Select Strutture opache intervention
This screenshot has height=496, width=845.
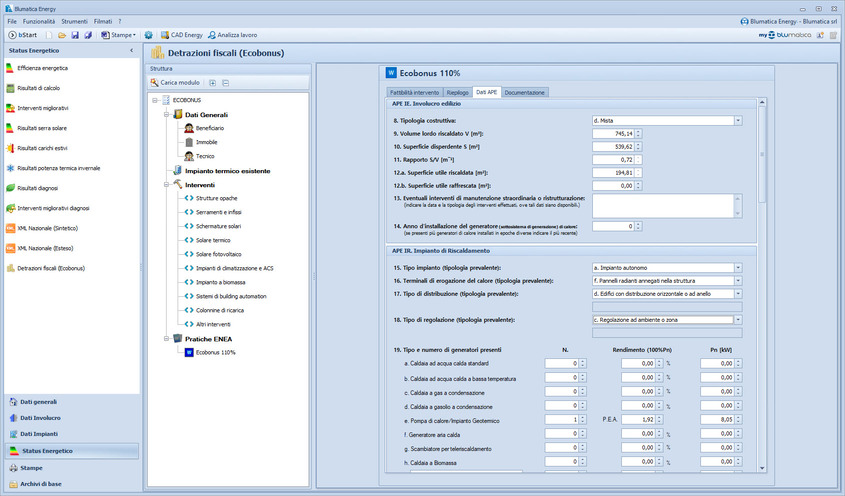pos(216,198)
